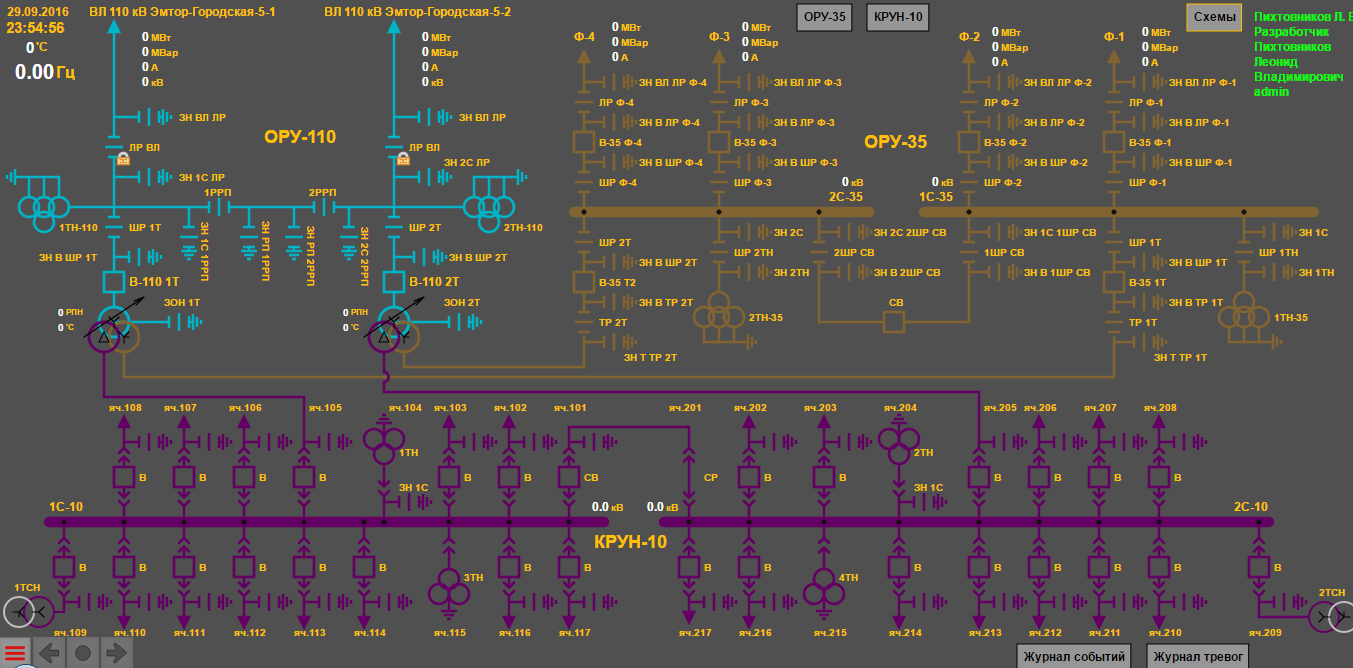The width and height of the screenshot is (1353, 668).
Task: Click the back arrow navigation icon
Action: coord(50,654)
